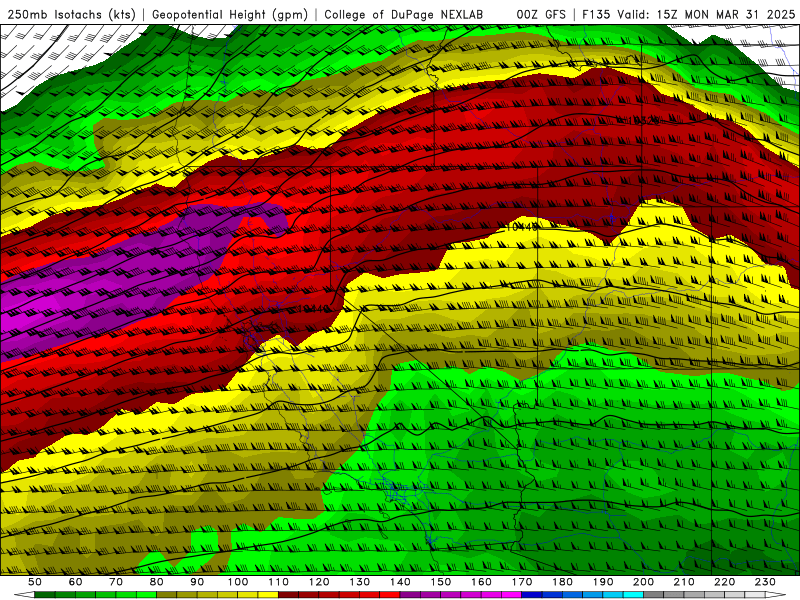The width and height of the screenshot is (800, 600).
Task: Click the "College of DuPage NEXLAB" text
Action: pyautogui.click(x=403, y=14)
